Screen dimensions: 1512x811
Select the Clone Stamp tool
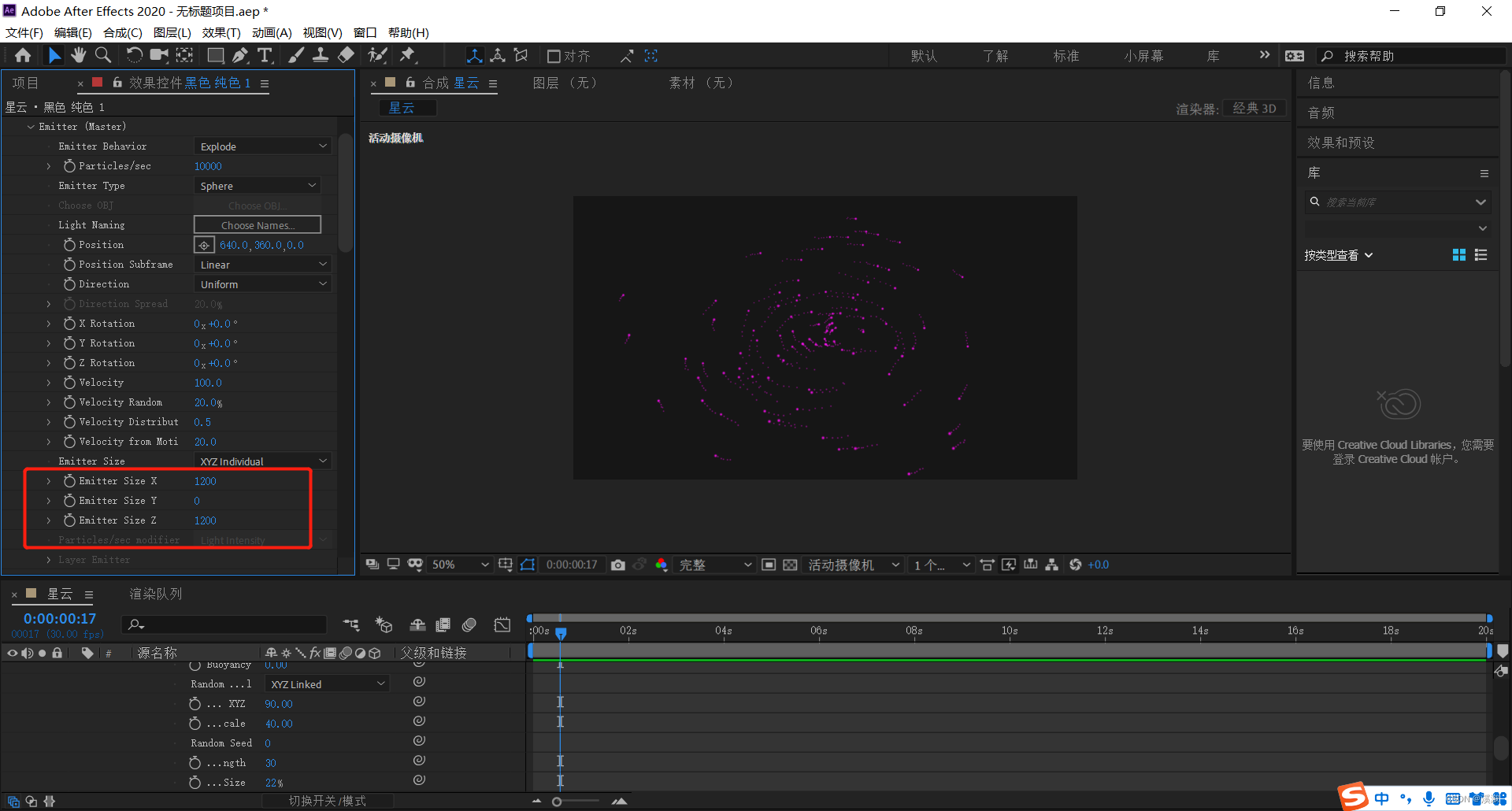321,55
